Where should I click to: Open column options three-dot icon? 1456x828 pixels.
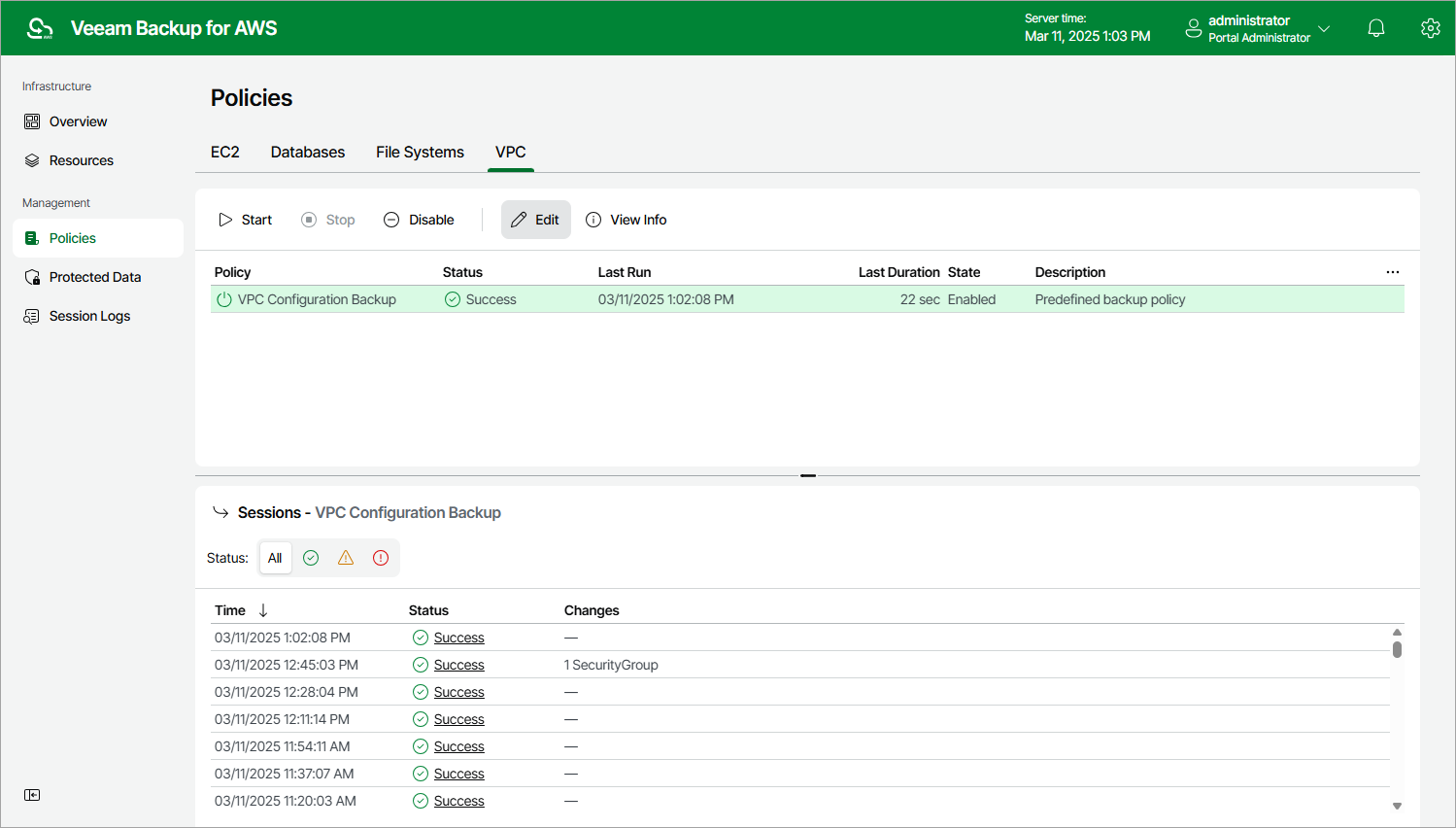pyautogui.click(x=1392, y=272)
